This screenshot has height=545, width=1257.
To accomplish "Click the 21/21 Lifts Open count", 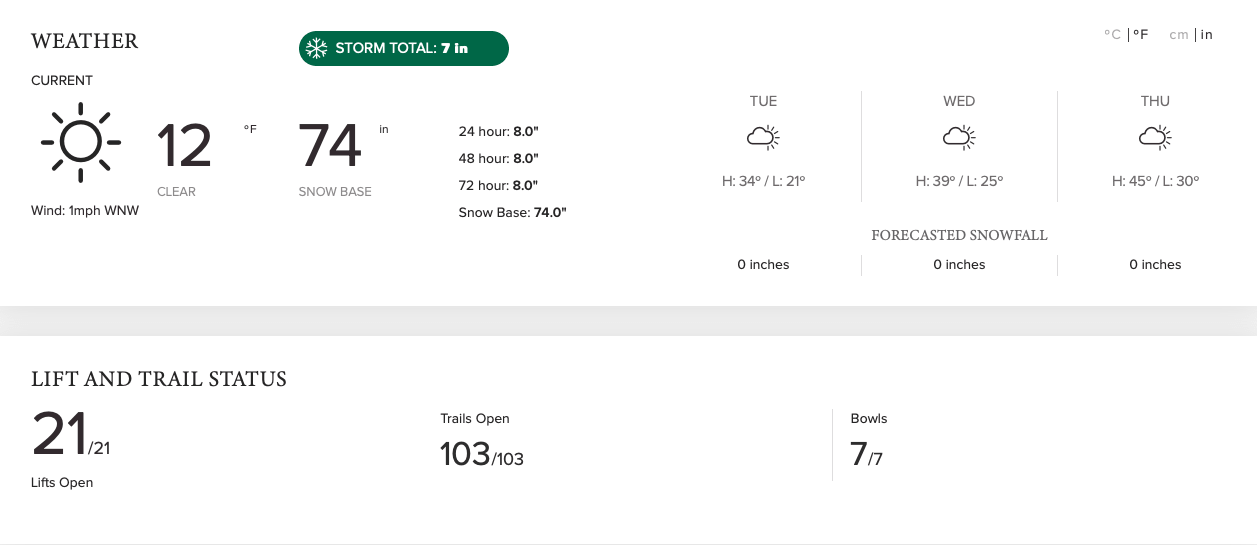I will point(71,436).
